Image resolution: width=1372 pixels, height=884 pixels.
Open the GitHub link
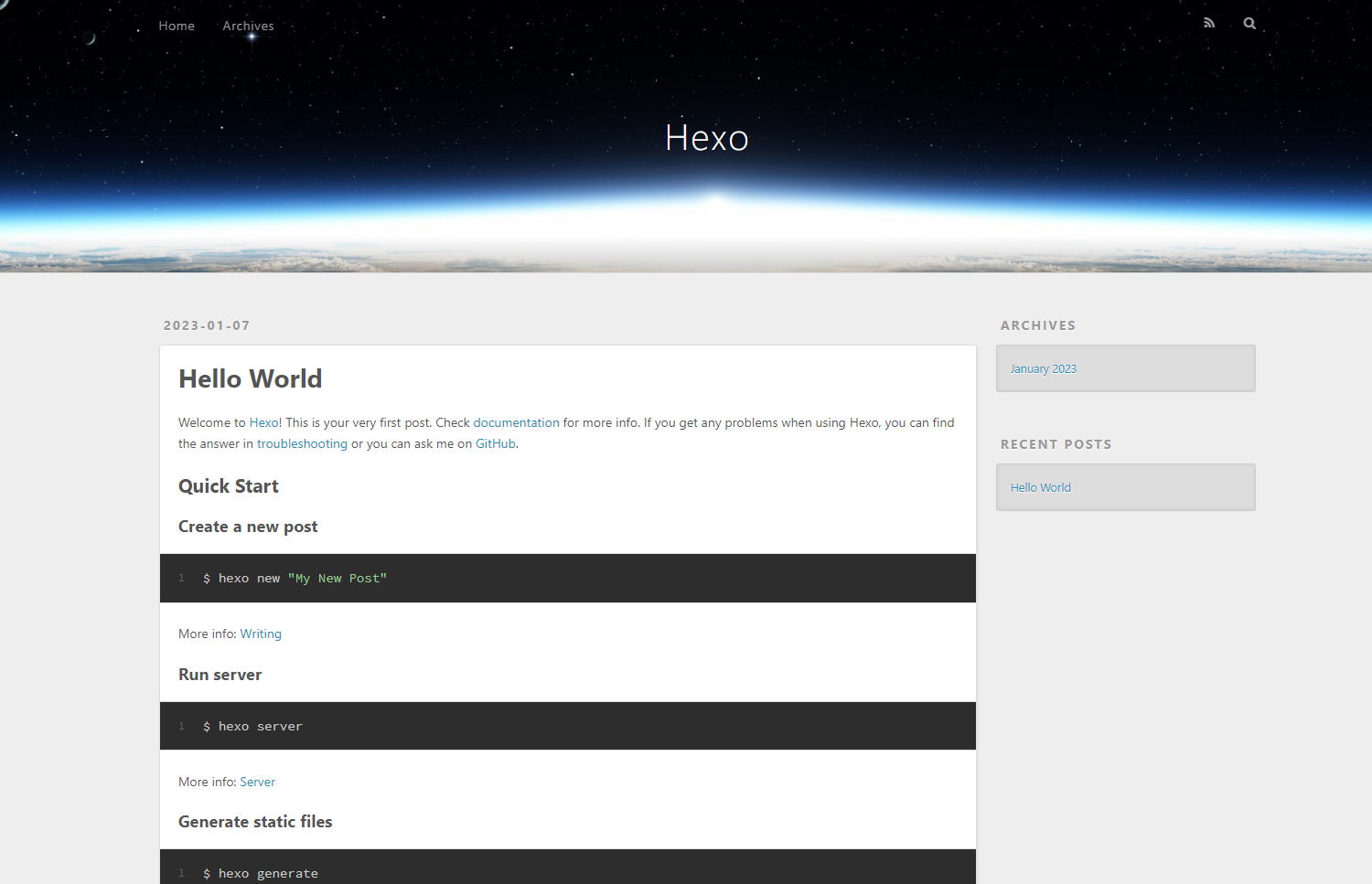click(x=495, y=443)
